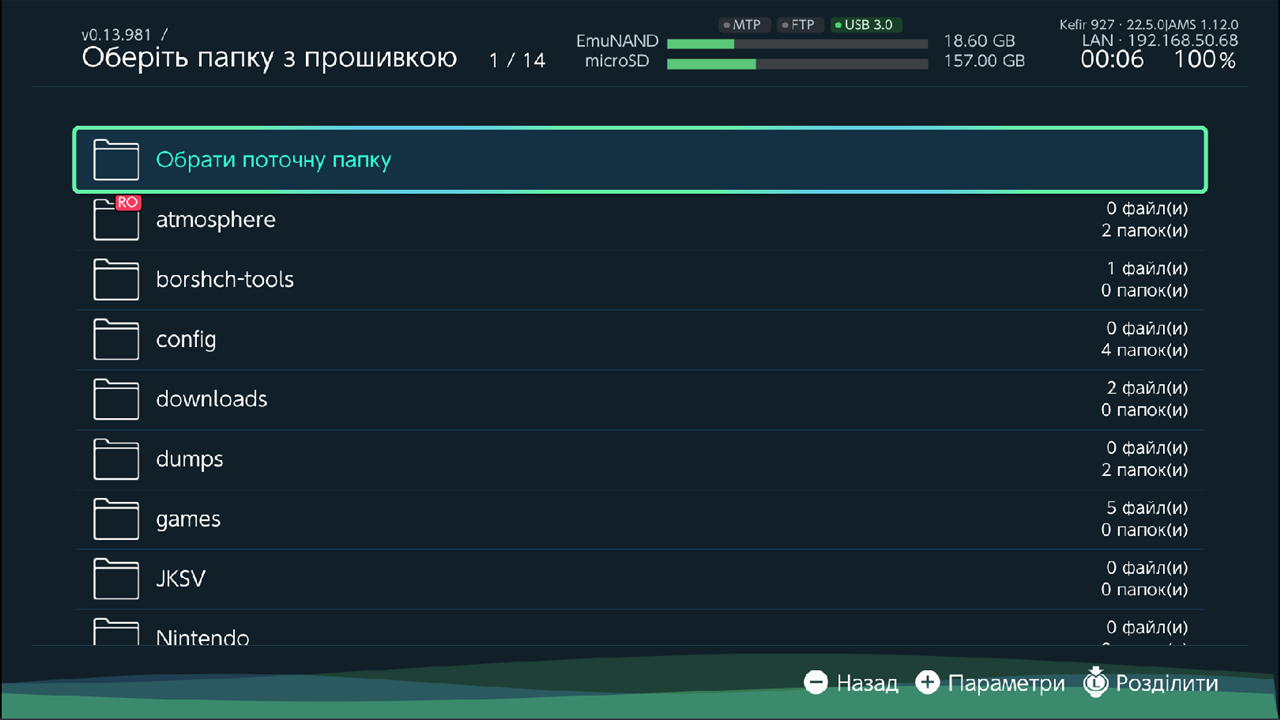Screen dimensions: 1280x720
Task: Open the downloads folder name
Action: coord(212,399)
